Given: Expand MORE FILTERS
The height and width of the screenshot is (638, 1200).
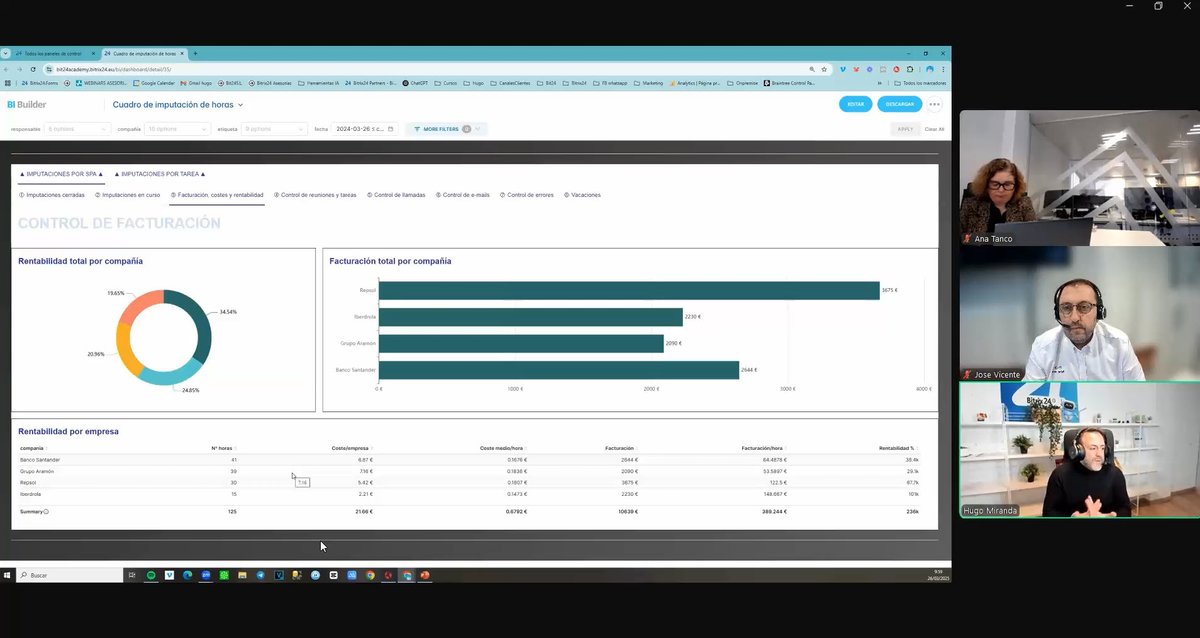Looking at the screenshot, I should click(447, 129).
